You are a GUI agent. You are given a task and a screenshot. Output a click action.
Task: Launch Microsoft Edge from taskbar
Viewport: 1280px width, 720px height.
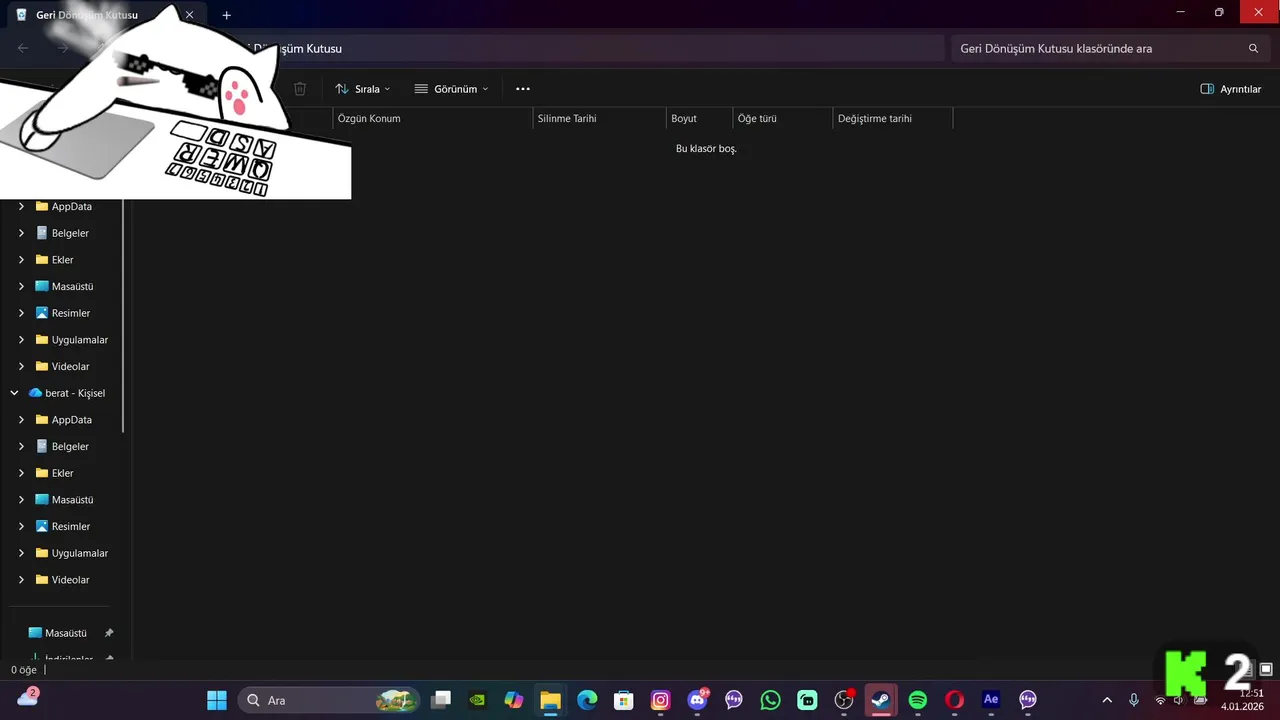pyautogui.click(x=587, y=700)
